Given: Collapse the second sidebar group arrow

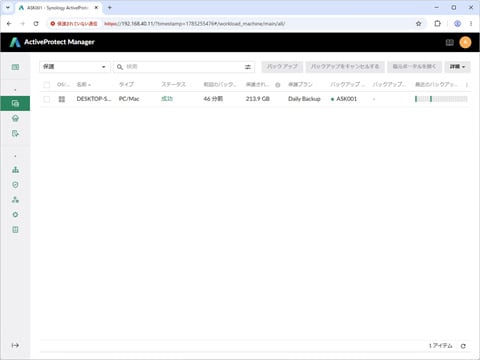Looking at the screenshot, I should pyautogui.click(x=15, y=156).
